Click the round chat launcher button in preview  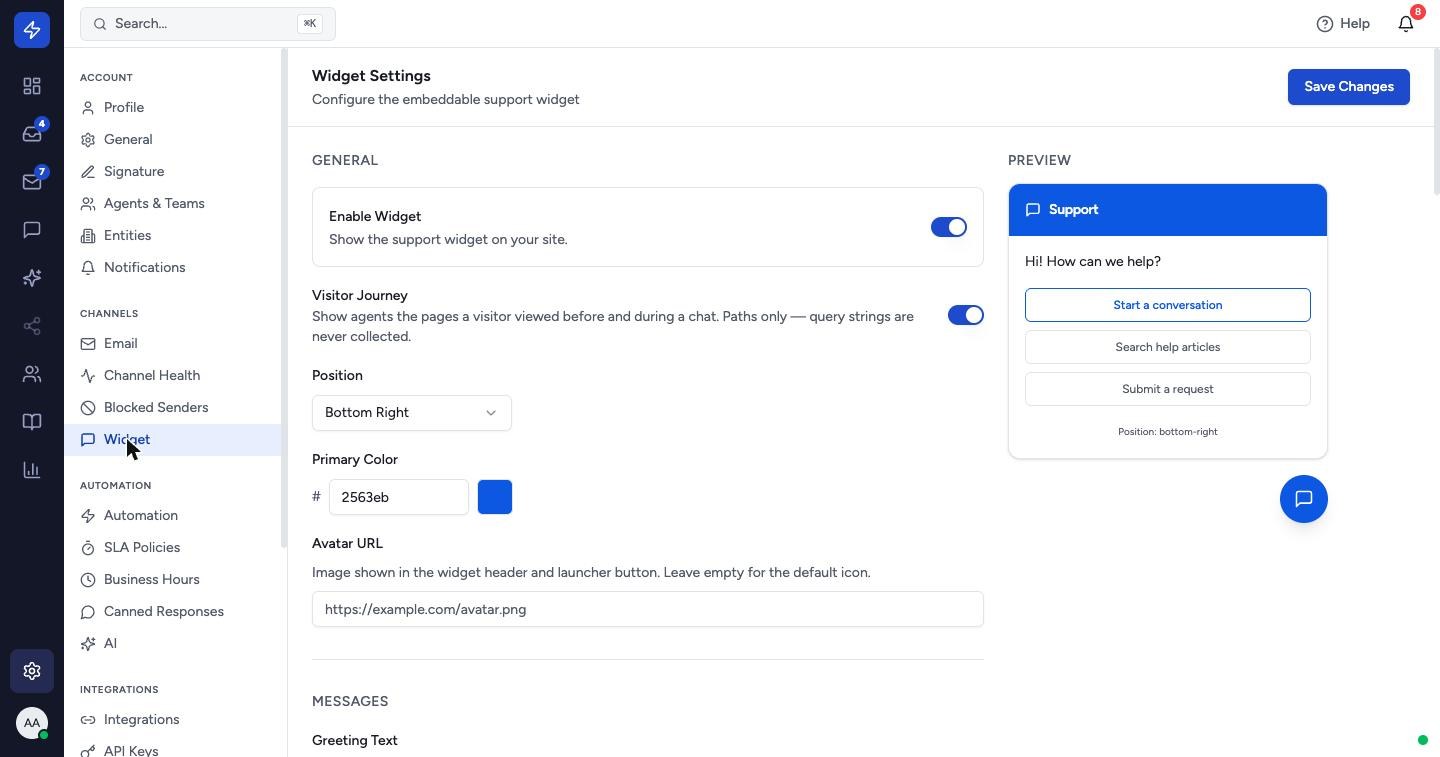coord(1304,499)
